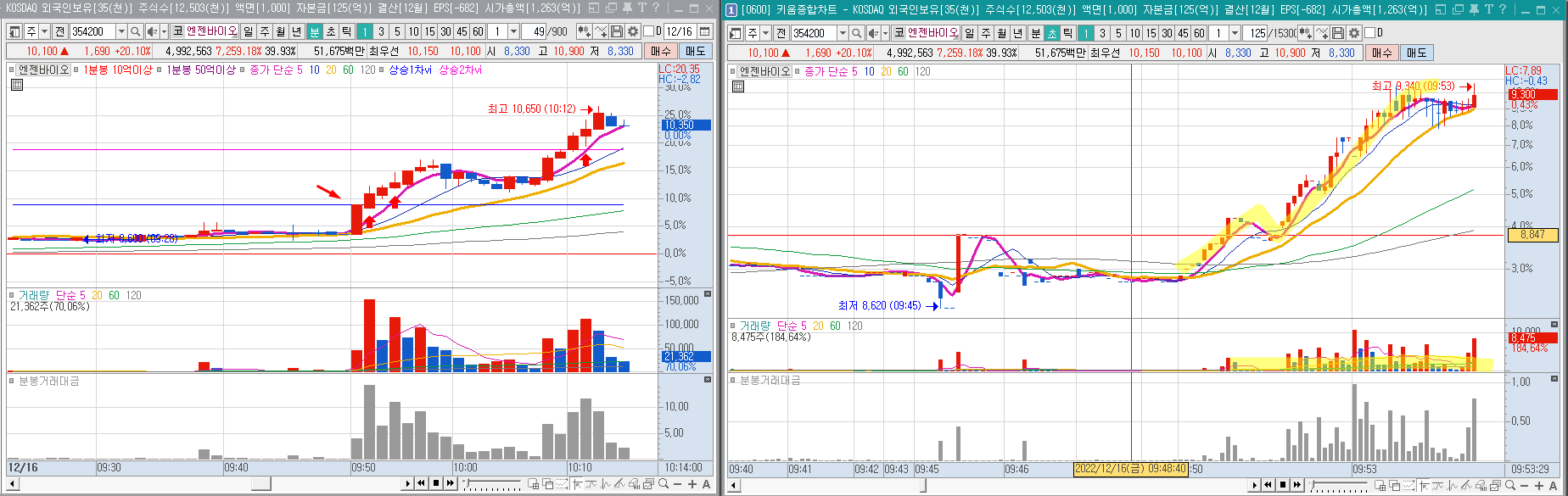
Task: Click pin icon in right title bar
Action: pyautogui.click(x=1474, y=9)
